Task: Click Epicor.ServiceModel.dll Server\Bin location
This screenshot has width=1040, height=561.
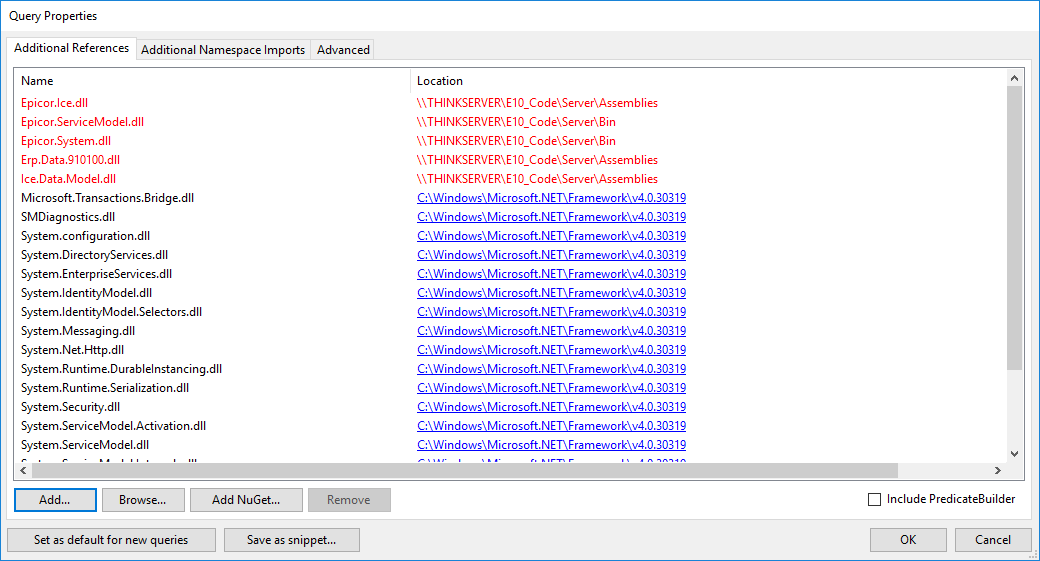Action: coord(516,122)
